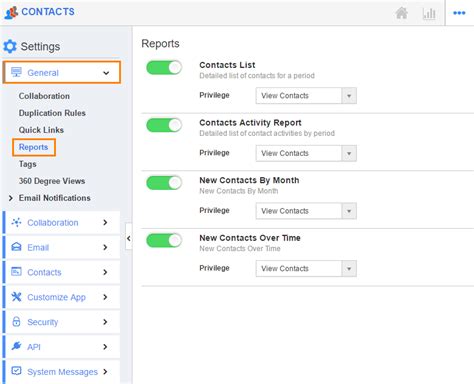This screenshot has height=384, width=474.
Task: Click the Contacts List report title
Action: tap(227, 65)
